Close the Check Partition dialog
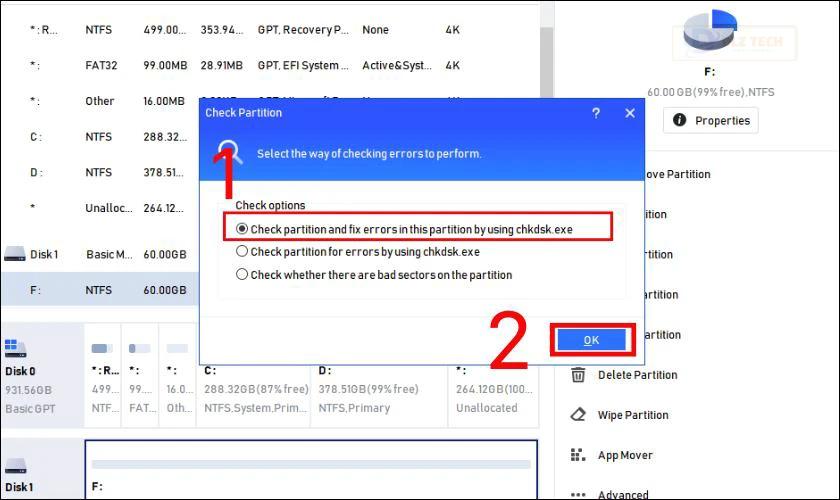Image resolution: width=840 pixels, height=500 pixels. pyautogui.click(x=630, y=113)
